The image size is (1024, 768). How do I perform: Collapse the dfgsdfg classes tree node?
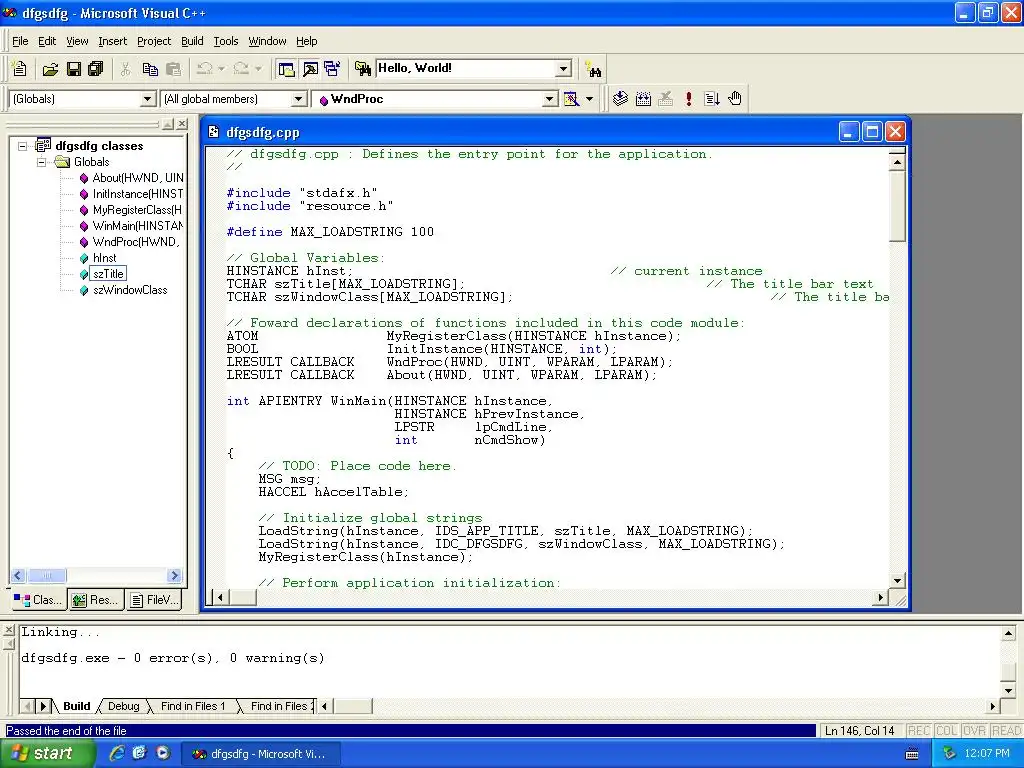(23, 146)
